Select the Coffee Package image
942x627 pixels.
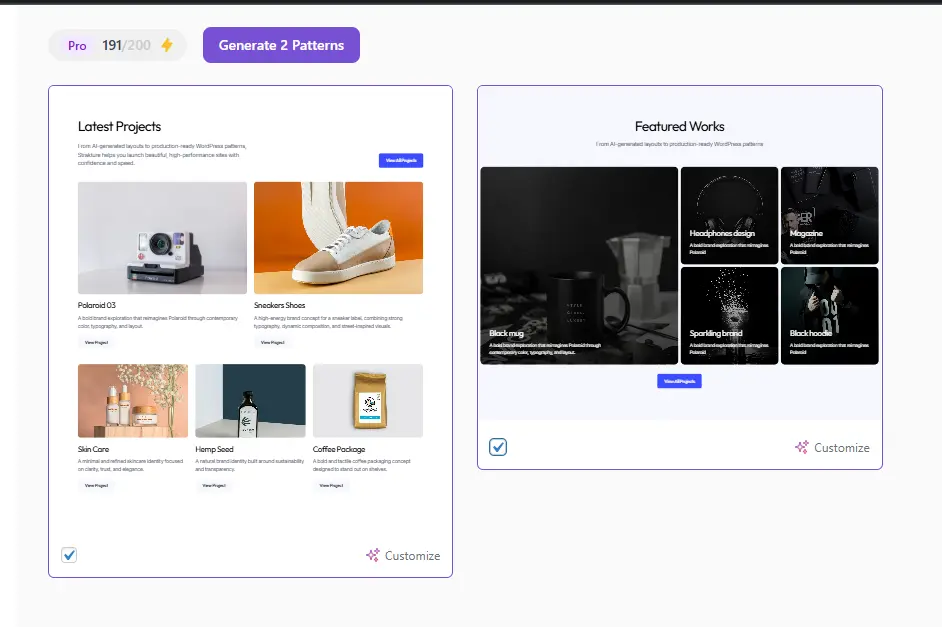tap(367, 401)
